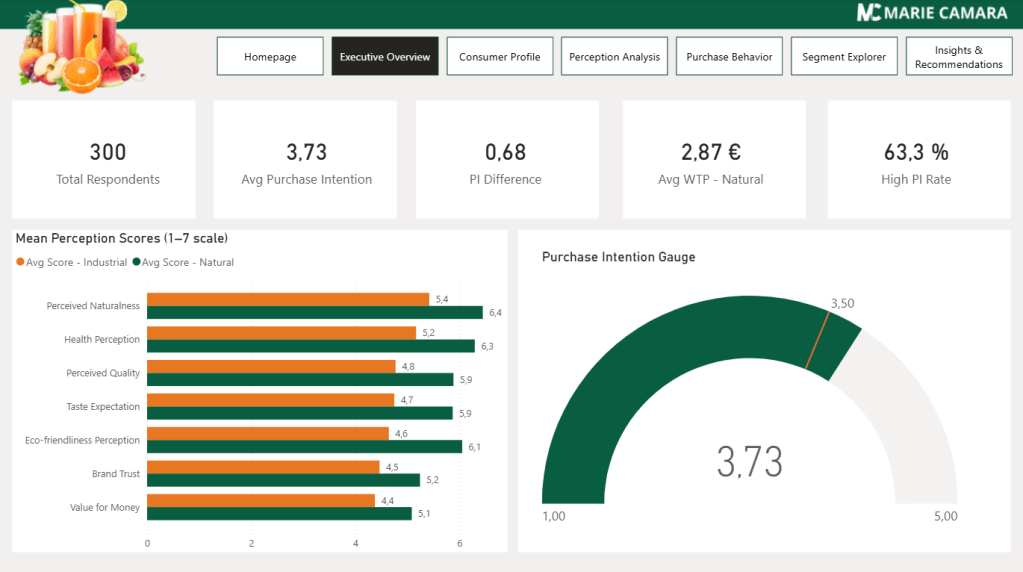Click green Avg Score - Natural legend marker
Image resolution: width=1023 pixels, height=572 pixels.
click(137, 263)
